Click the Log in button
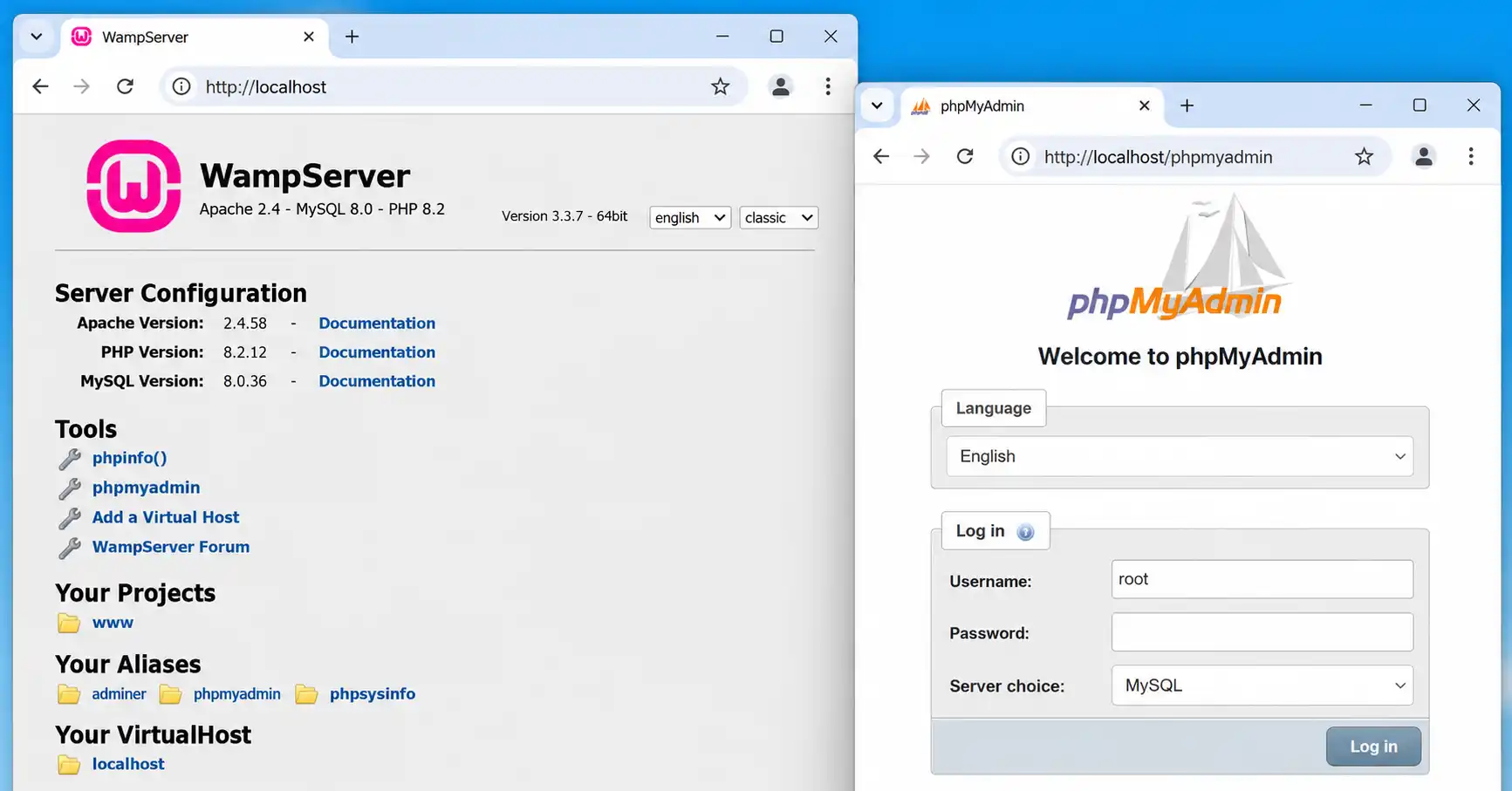Screen dimensions: 1512x791 coord(1373,747)
